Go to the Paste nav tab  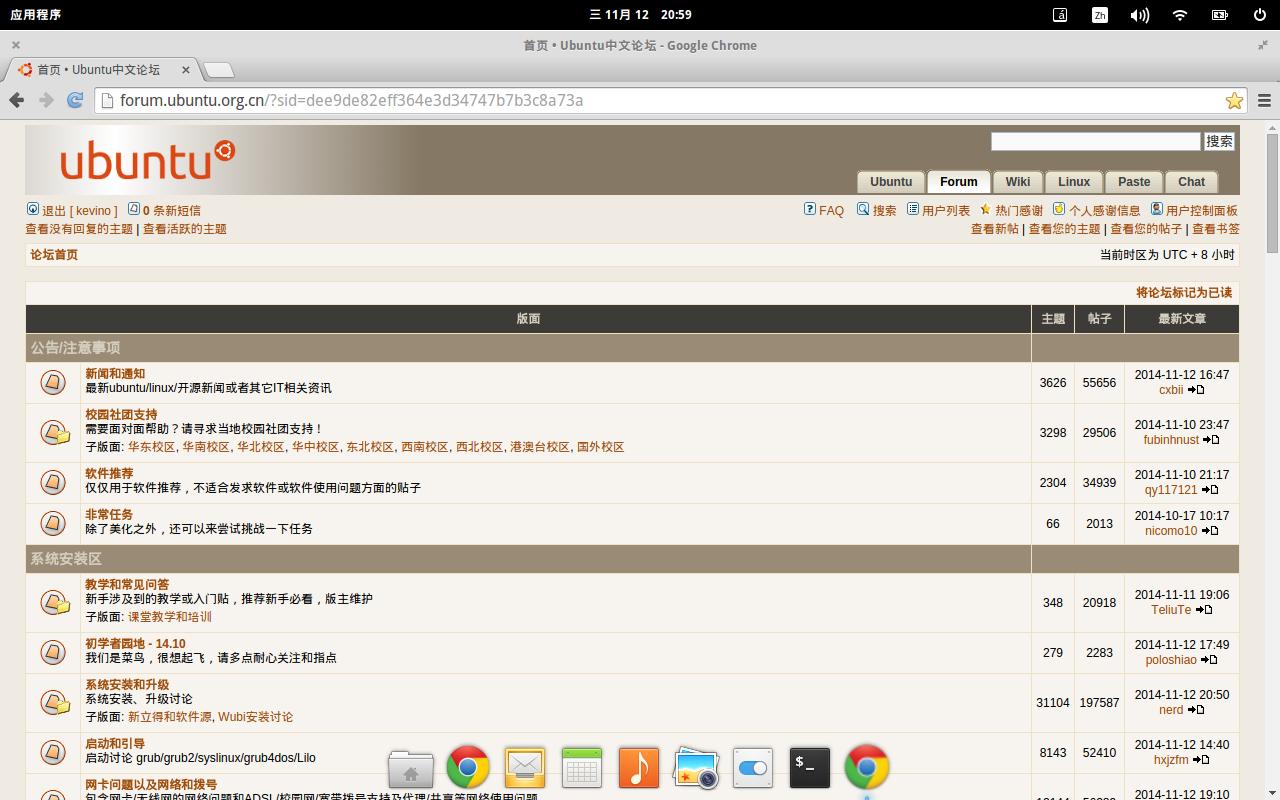coord(1134,182)
